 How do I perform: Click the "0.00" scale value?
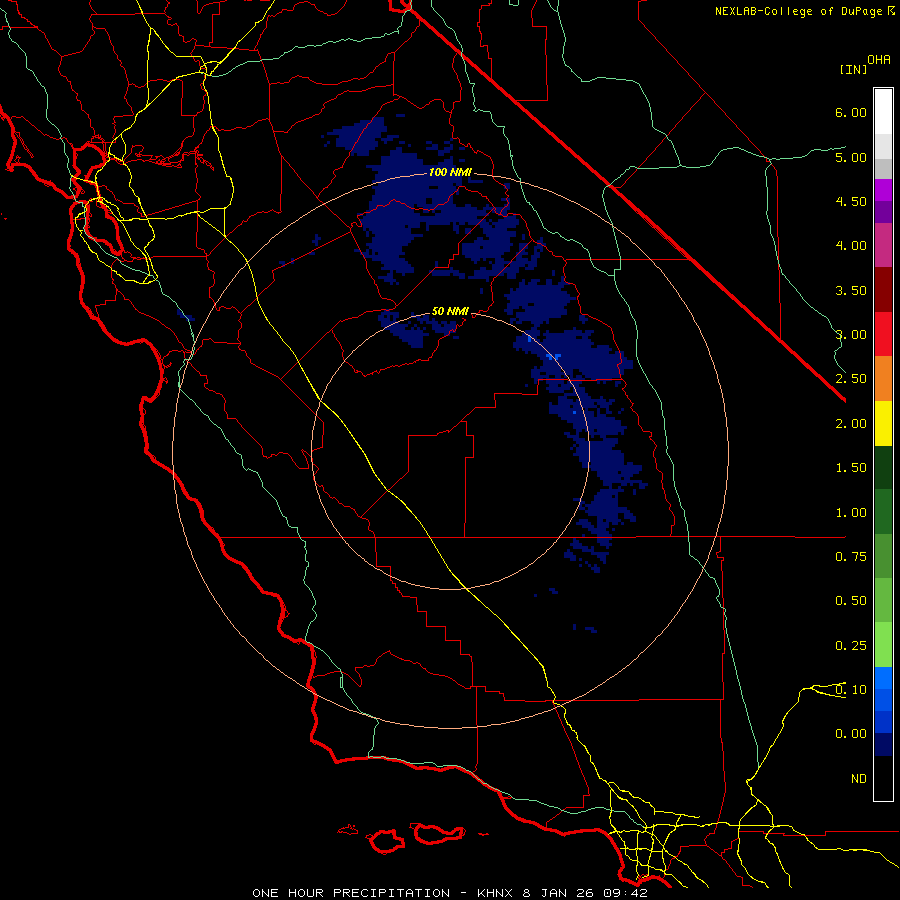tap(851, 734)
